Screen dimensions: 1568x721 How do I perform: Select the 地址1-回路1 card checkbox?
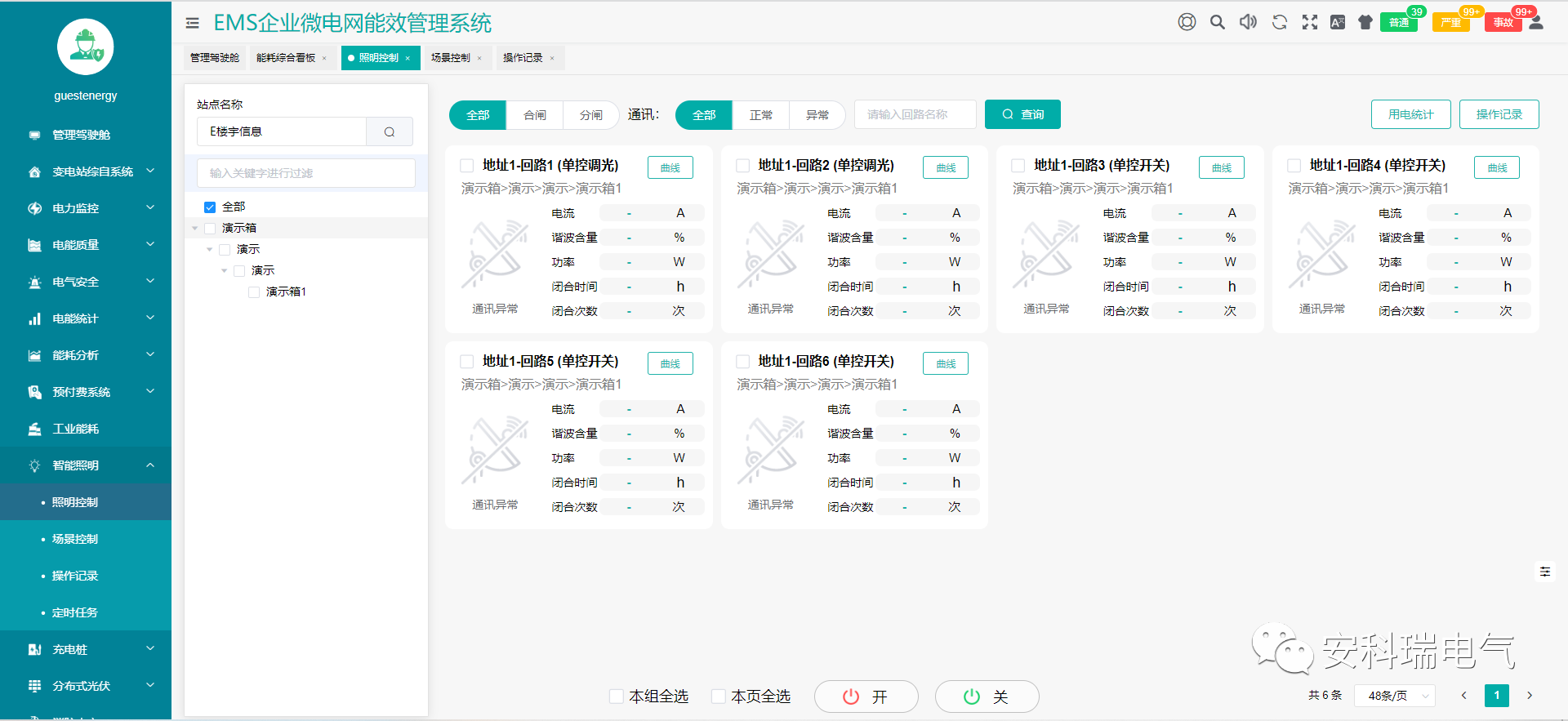click(467, 166)
